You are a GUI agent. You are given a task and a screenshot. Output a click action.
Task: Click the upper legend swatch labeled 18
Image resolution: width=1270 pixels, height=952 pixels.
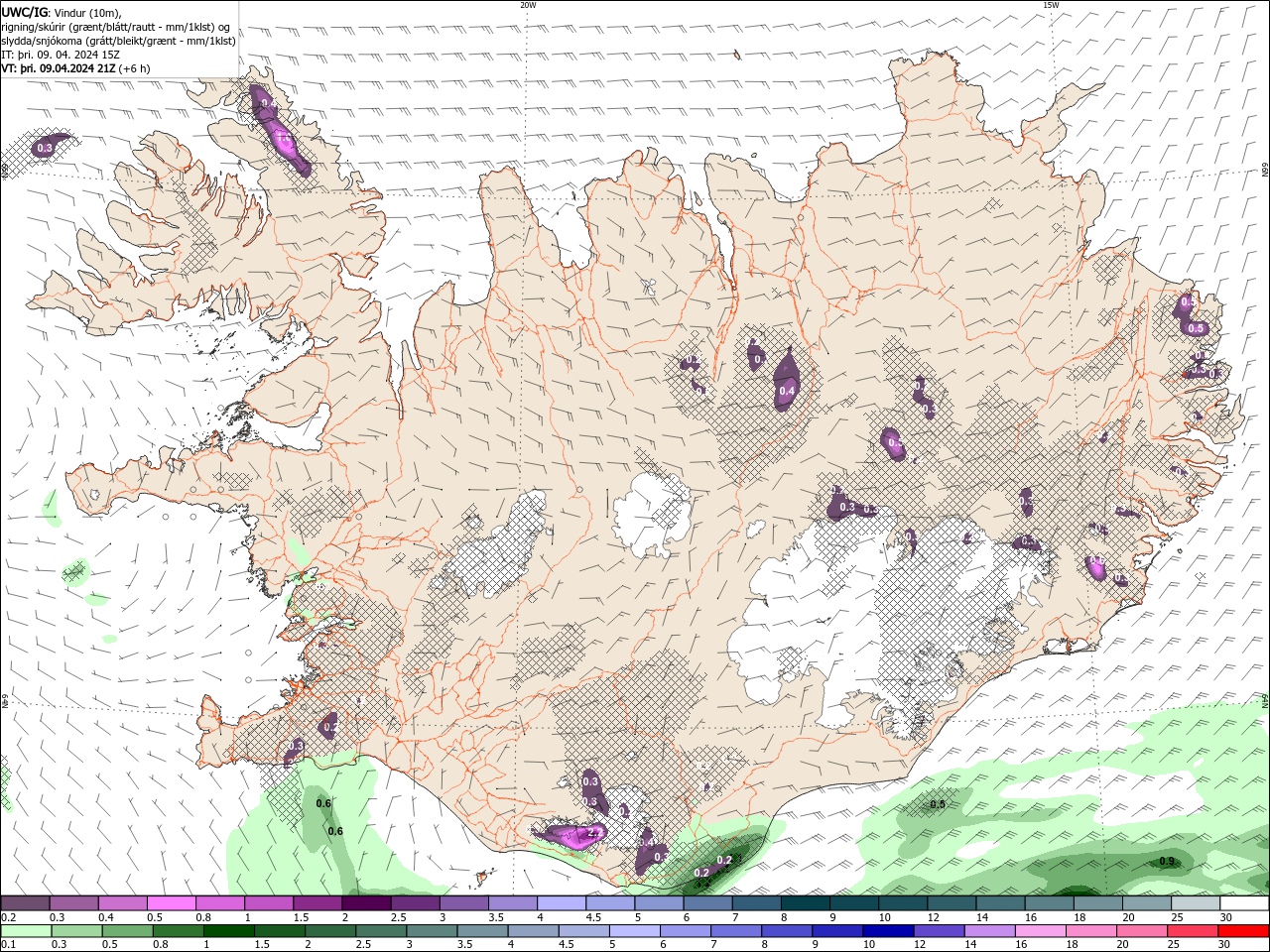(1097, 903)
